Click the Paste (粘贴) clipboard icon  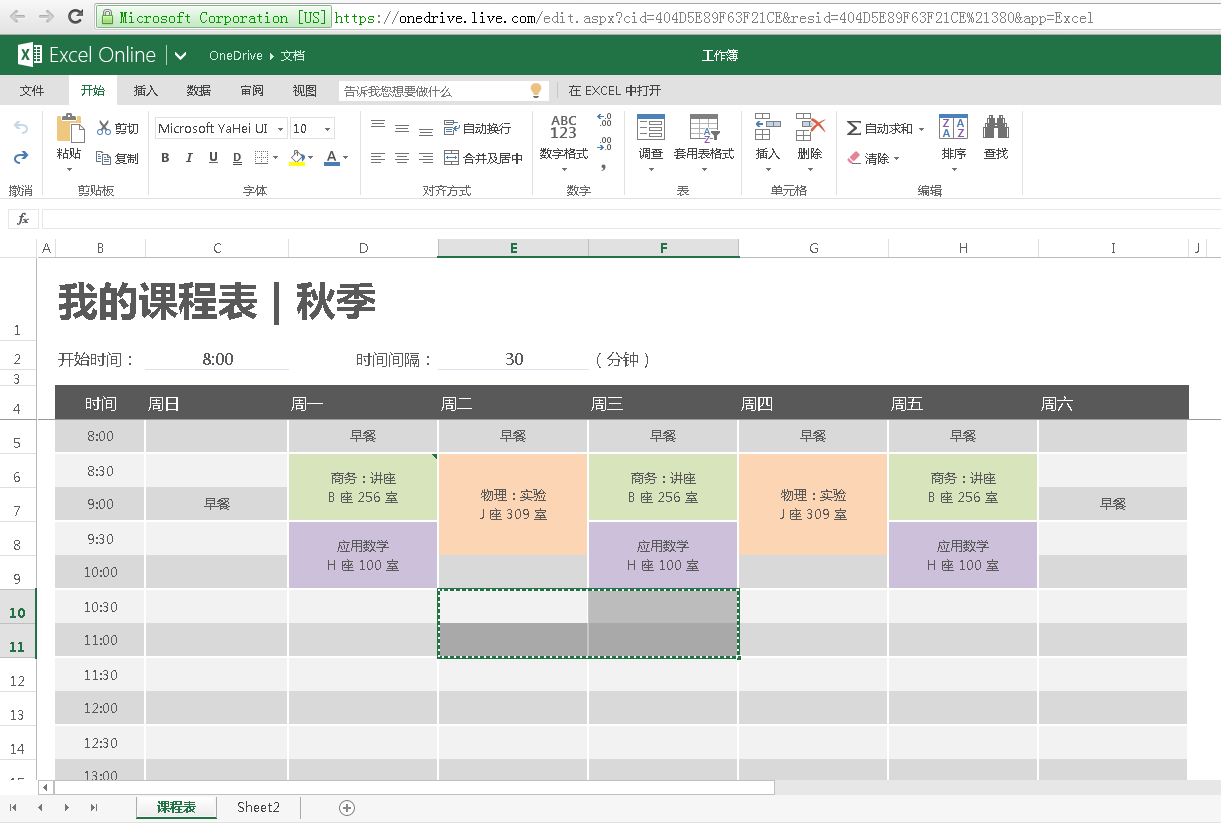point(69,130)
